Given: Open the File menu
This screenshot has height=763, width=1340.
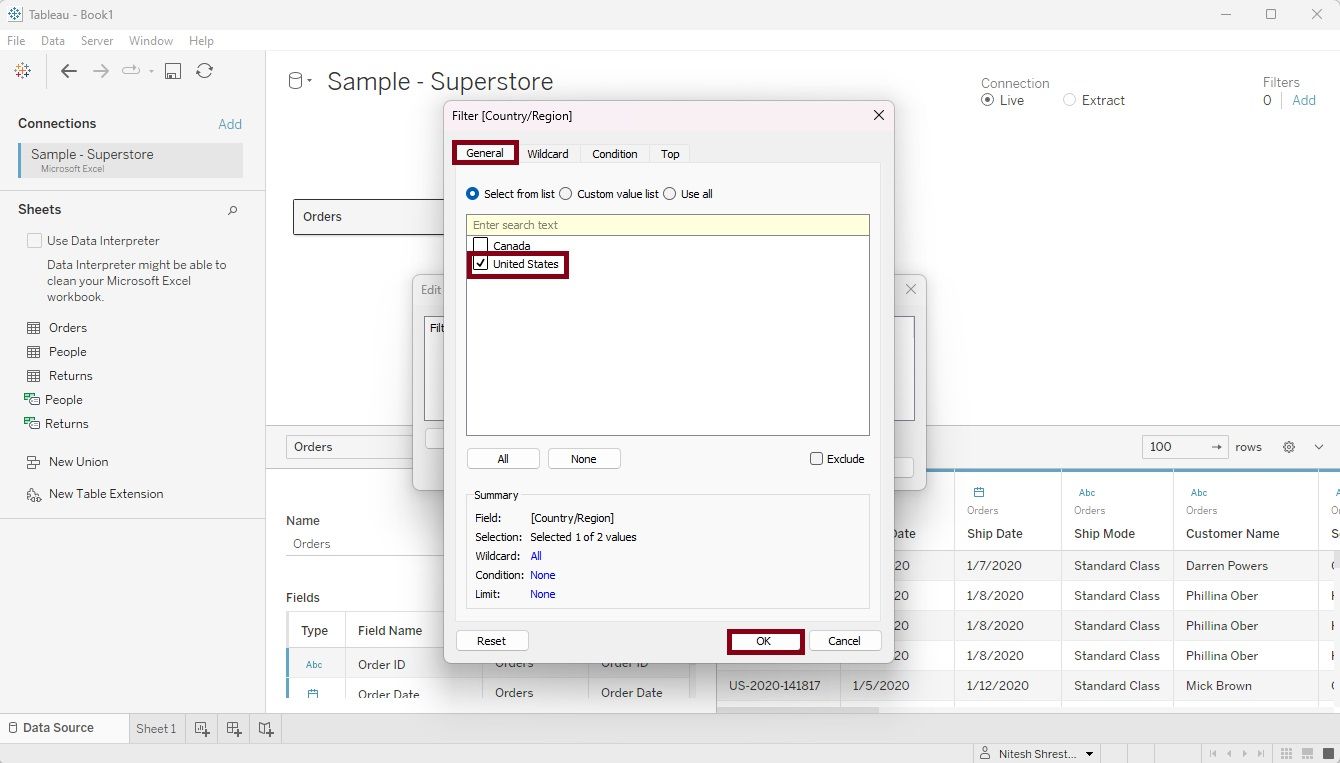Looking at the screenshot, I should 16,41.
